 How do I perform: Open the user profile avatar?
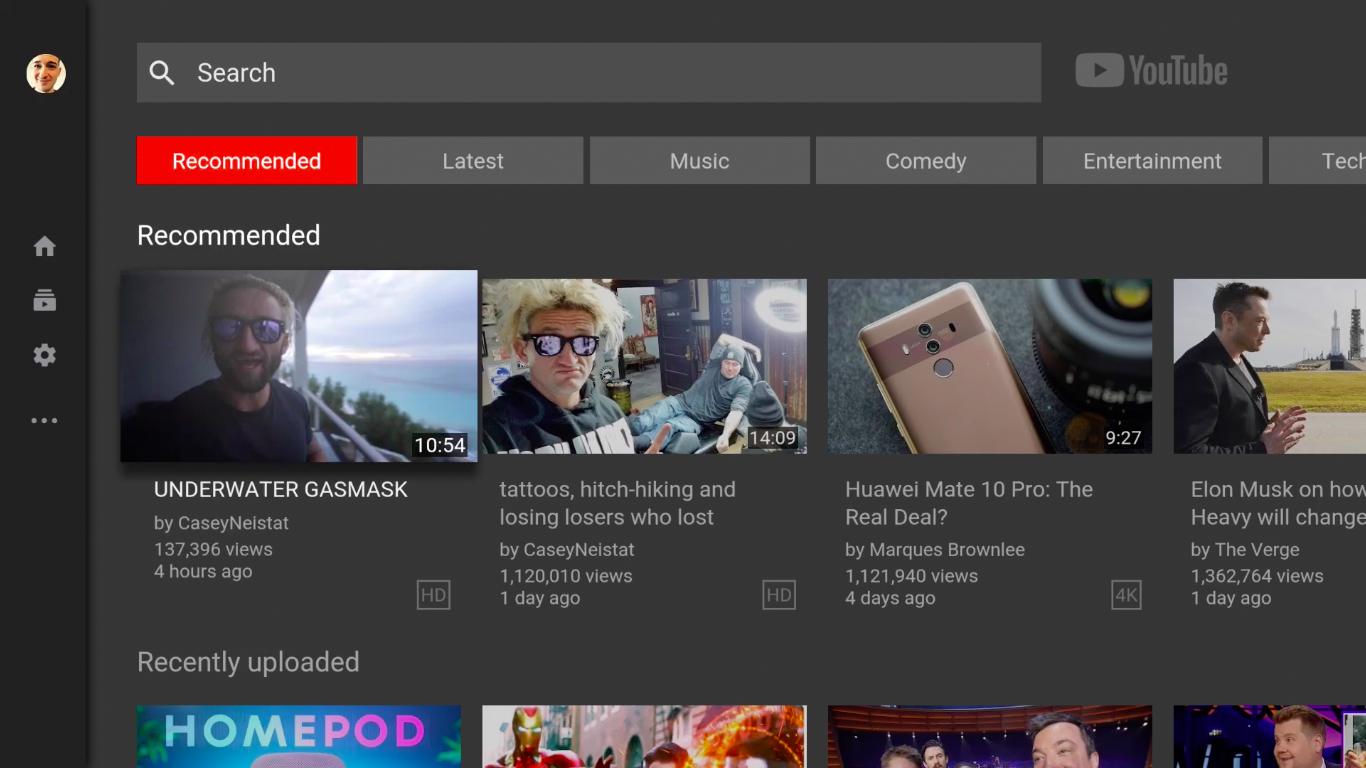[46, 73]
